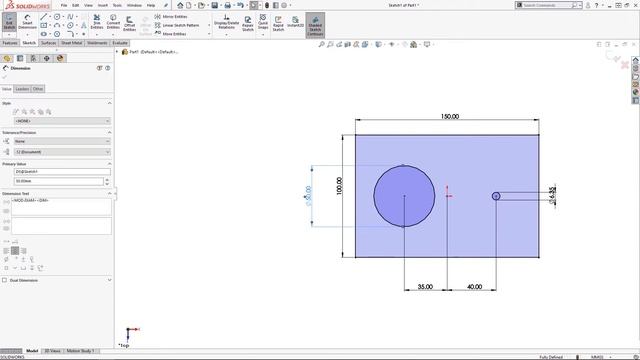The image size is (640, 360).
Task: Switch to the Sheet Metal ribbon tab
Action: tap(71, 43)
